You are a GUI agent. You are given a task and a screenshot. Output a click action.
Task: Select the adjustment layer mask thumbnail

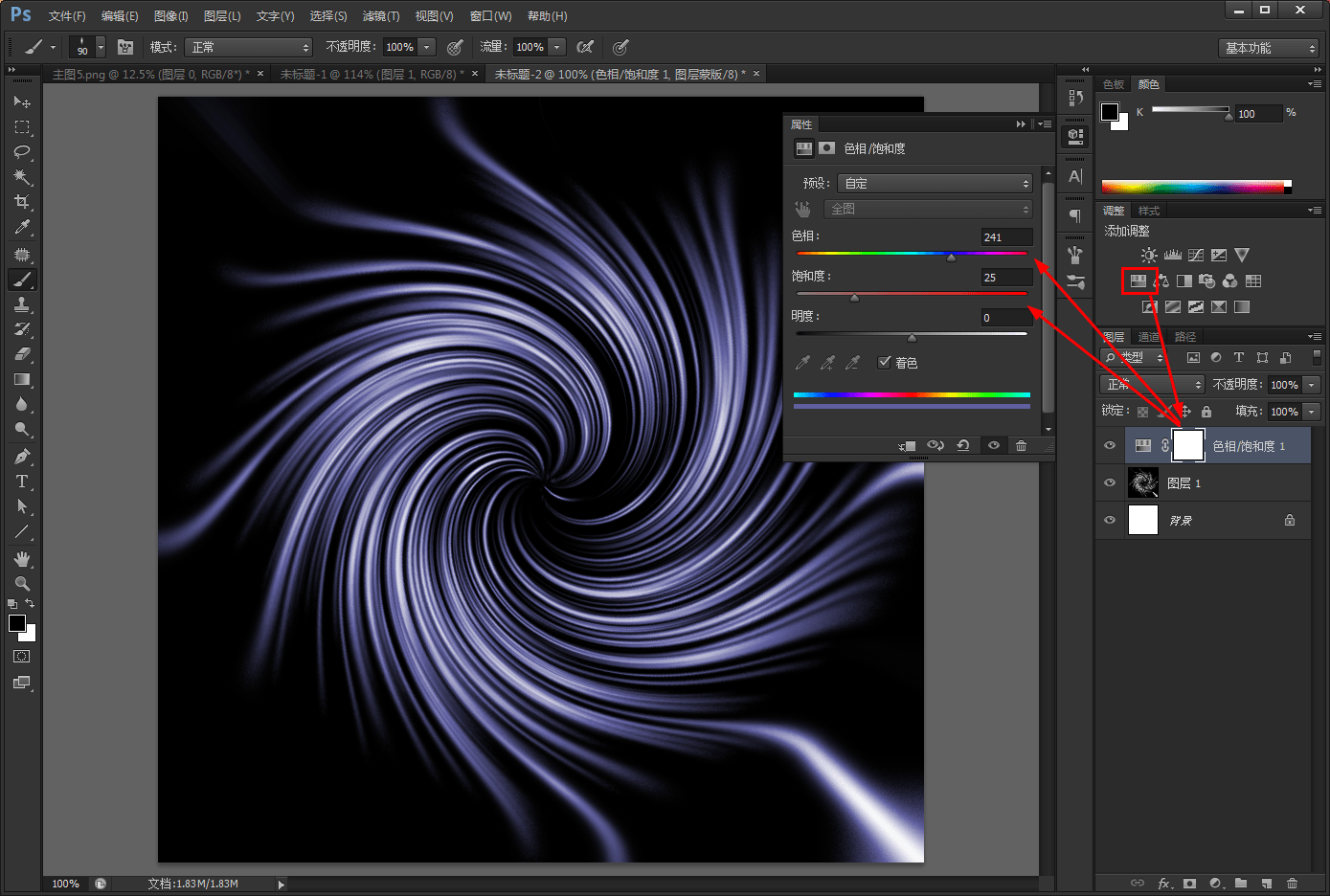click(1188, 445)
